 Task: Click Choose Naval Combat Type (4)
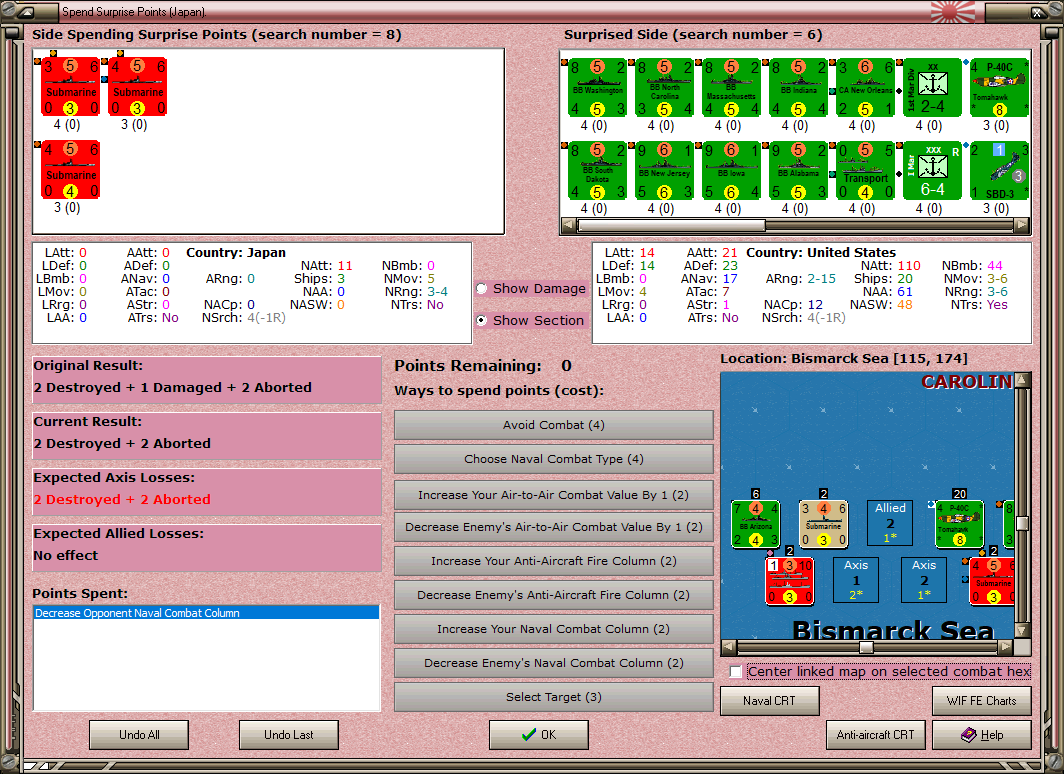point(554,459)
